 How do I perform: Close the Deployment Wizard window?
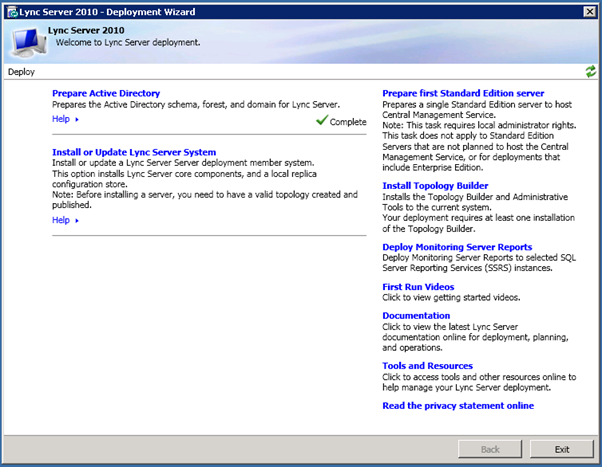587,10
